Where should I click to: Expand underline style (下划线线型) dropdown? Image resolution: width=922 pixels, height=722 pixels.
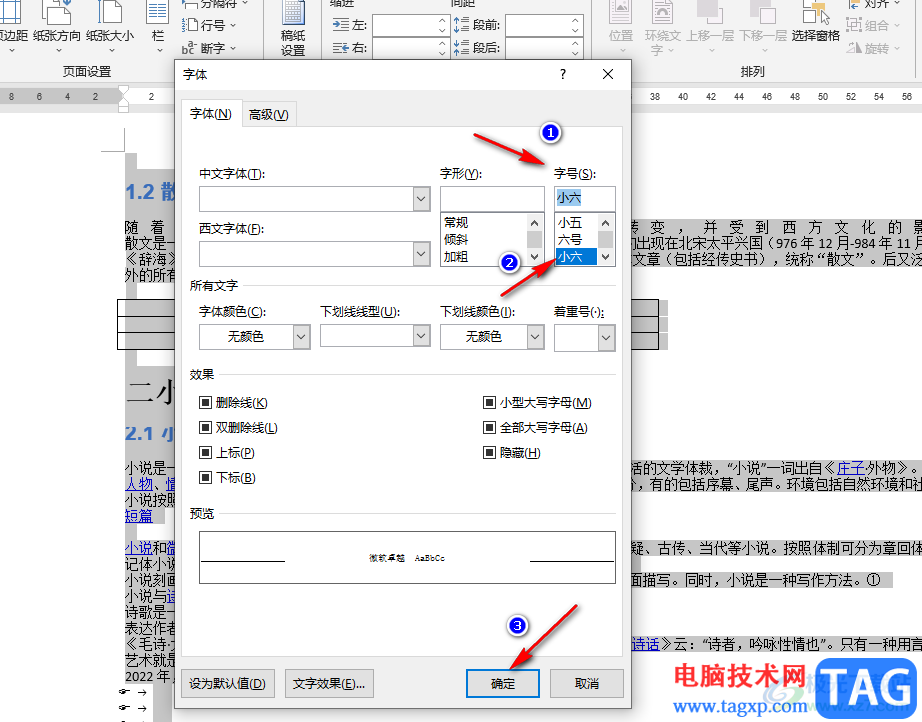pyautogui.click(x=421, y=336)
